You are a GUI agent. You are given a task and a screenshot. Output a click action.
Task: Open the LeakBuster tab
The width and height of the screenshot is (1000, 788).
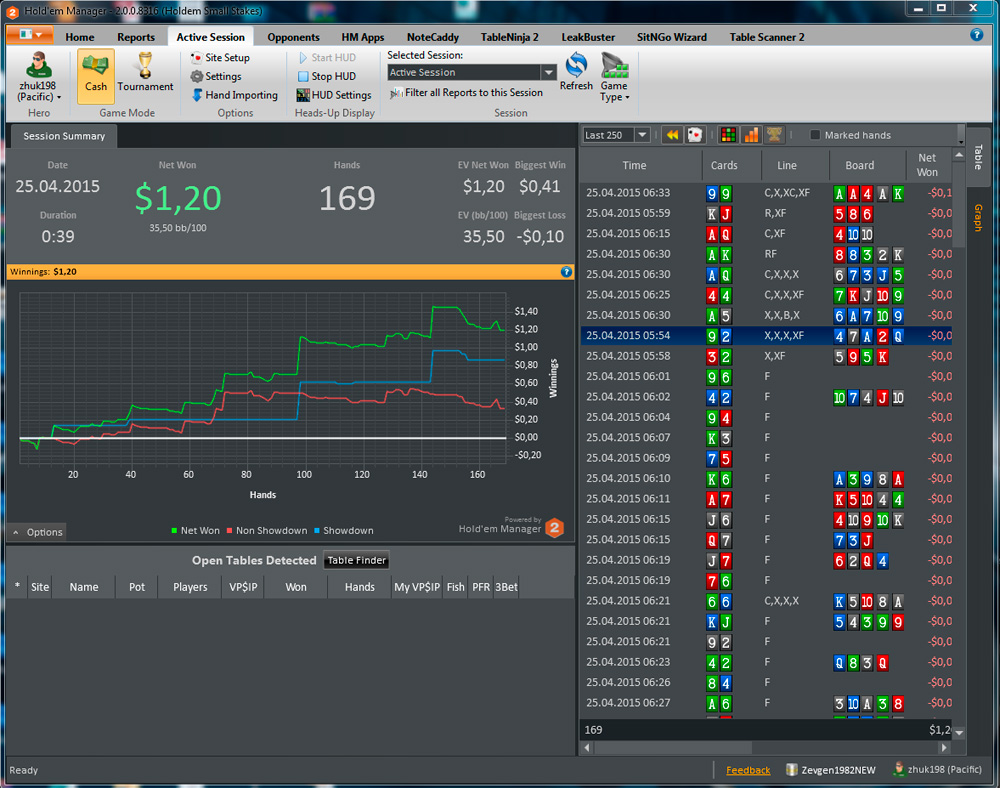[x=588, y=37]
